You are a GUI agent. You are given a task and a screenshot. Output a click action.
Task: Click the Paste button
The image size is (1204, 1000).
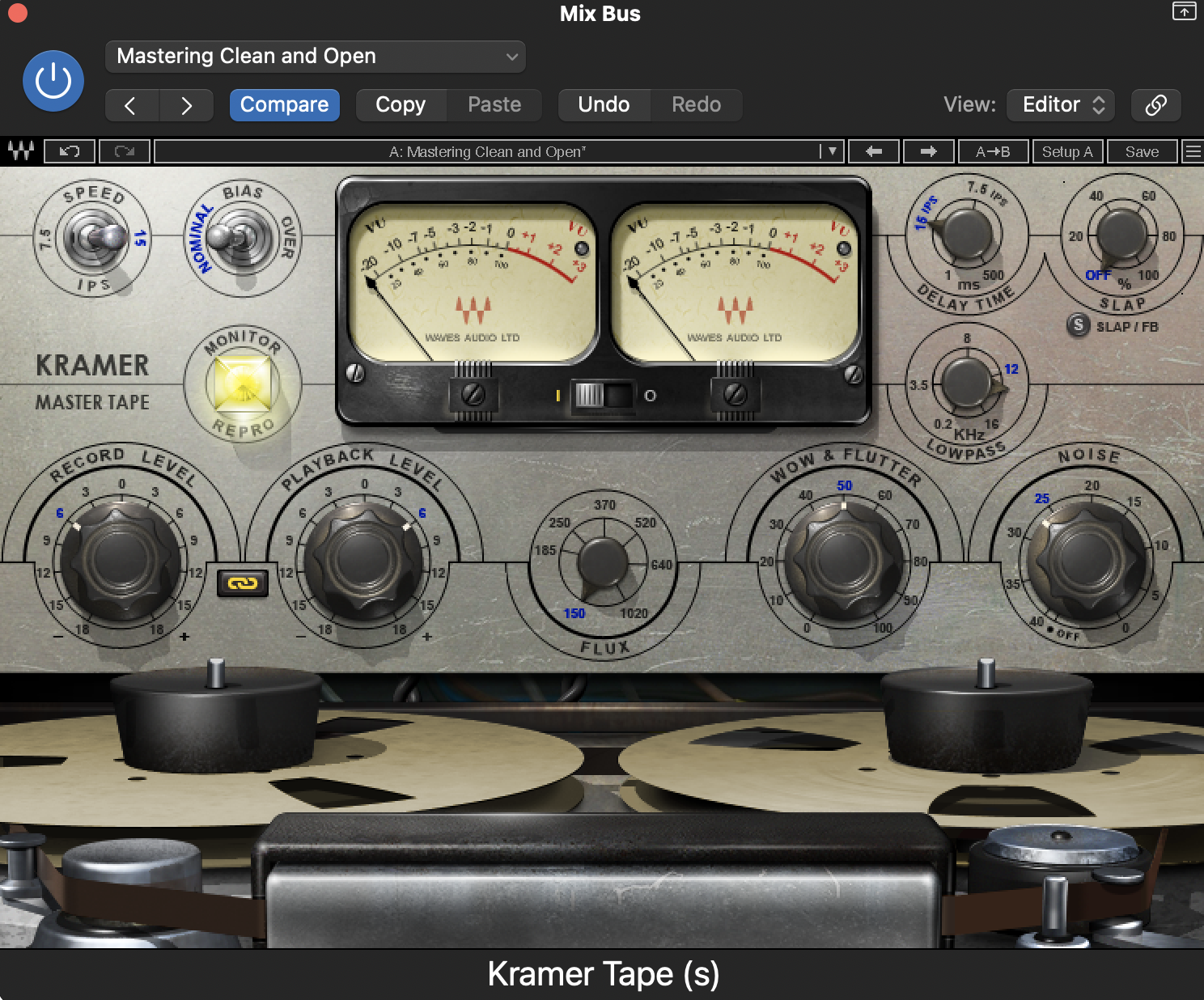pyautogui.click(x=494, y=105)
